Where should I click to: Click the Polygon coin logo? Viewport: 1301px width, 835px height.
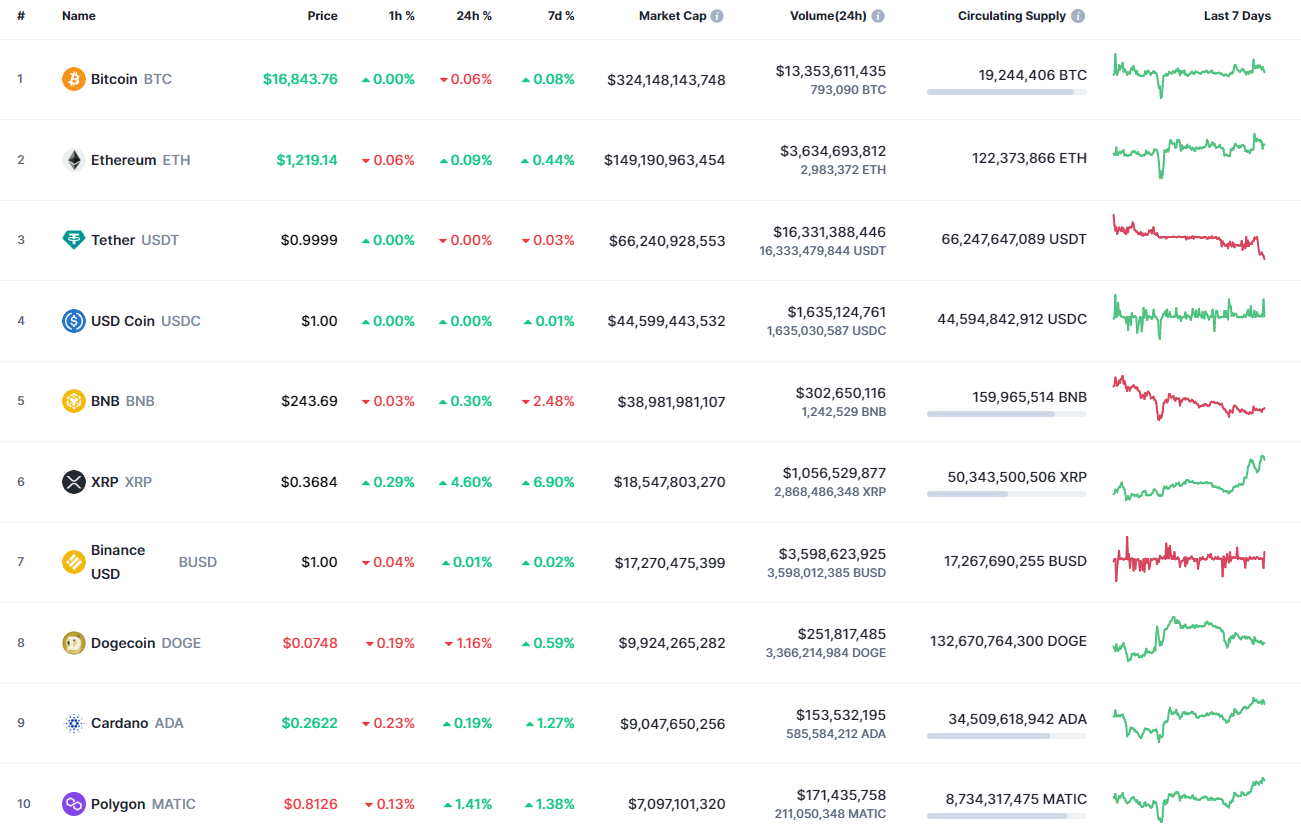pyautogui.click(x=73, y=803)
